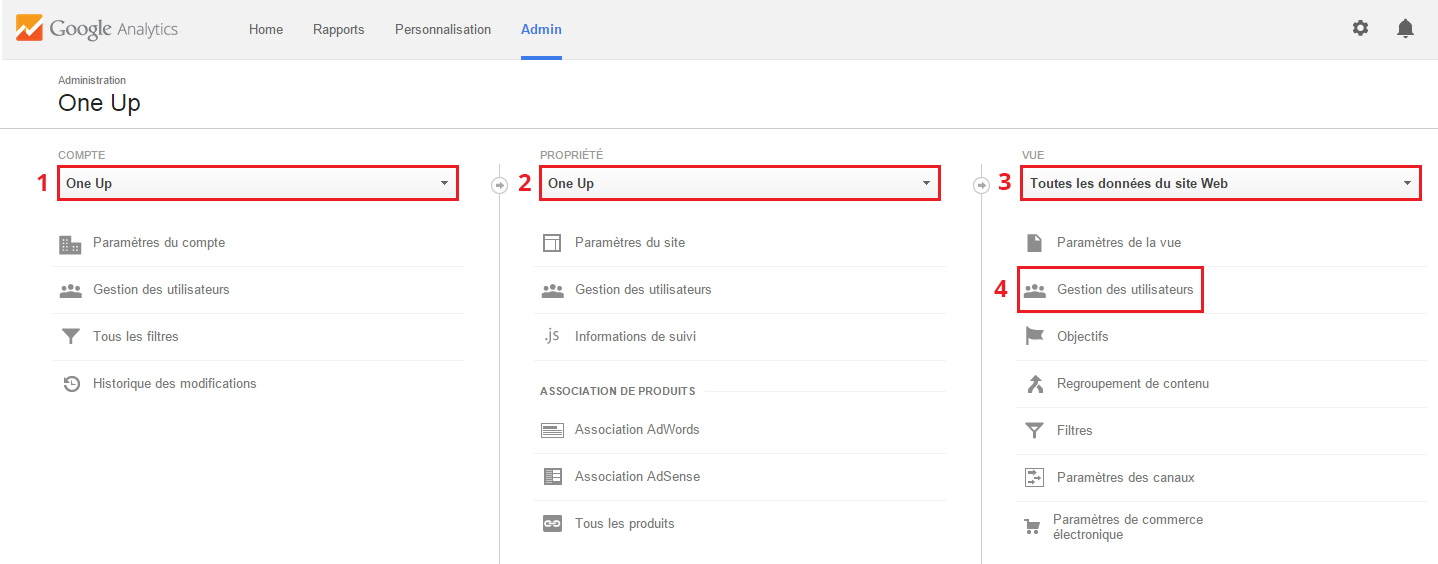Open Gestion des utilisateurs under Compte

point(161,290)
